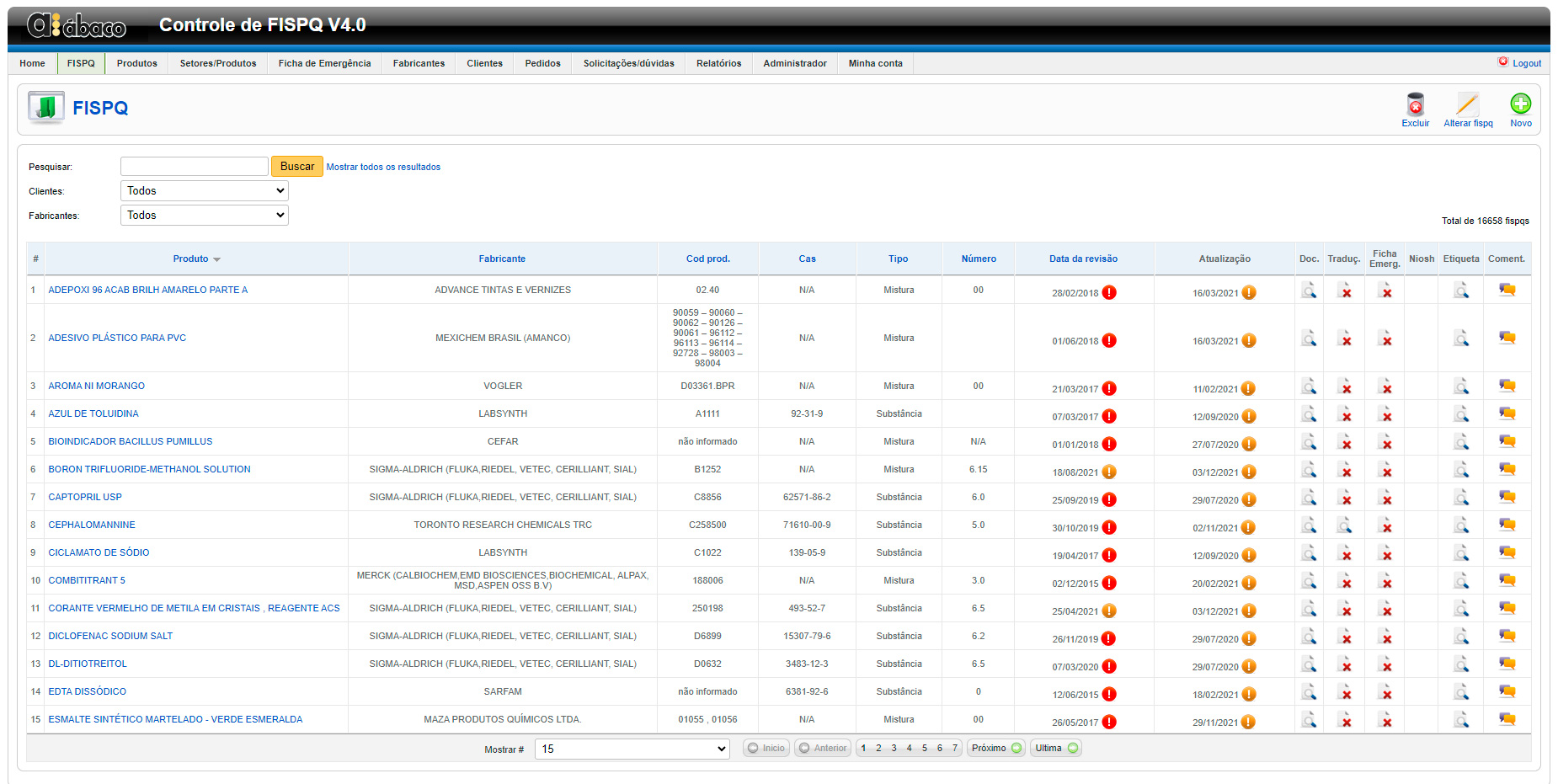Open the Minha conta menu
Screen dimensions: 1558x784
point(876,63)
